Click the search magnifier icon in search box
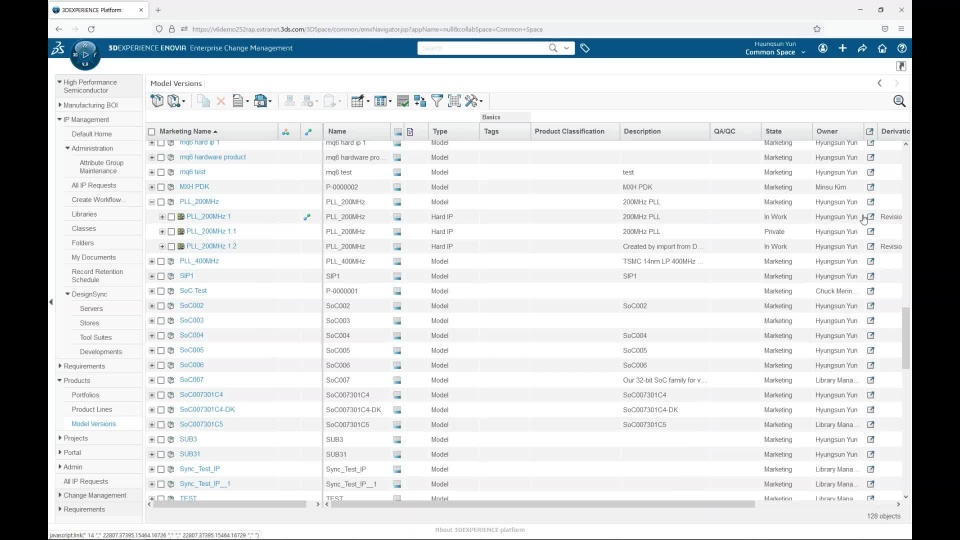The height and width of the screenshot is (540, 960). (553, 48)
